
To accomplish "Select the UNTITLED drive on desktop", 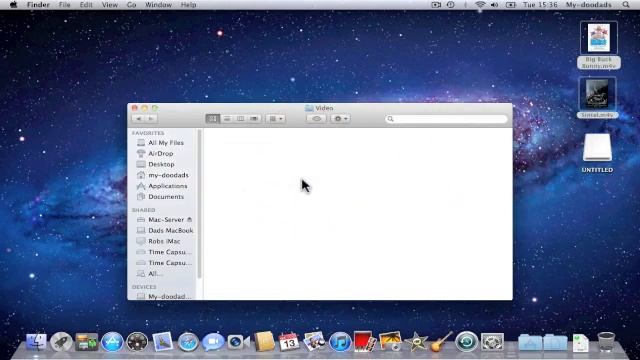I will pyautogui.click(x=597, y=153).
